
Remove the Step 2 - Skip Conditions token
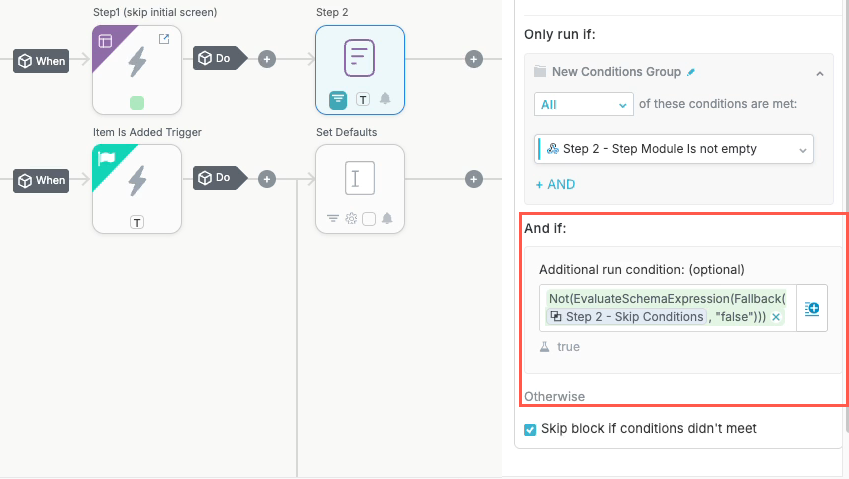coord(776,317)
